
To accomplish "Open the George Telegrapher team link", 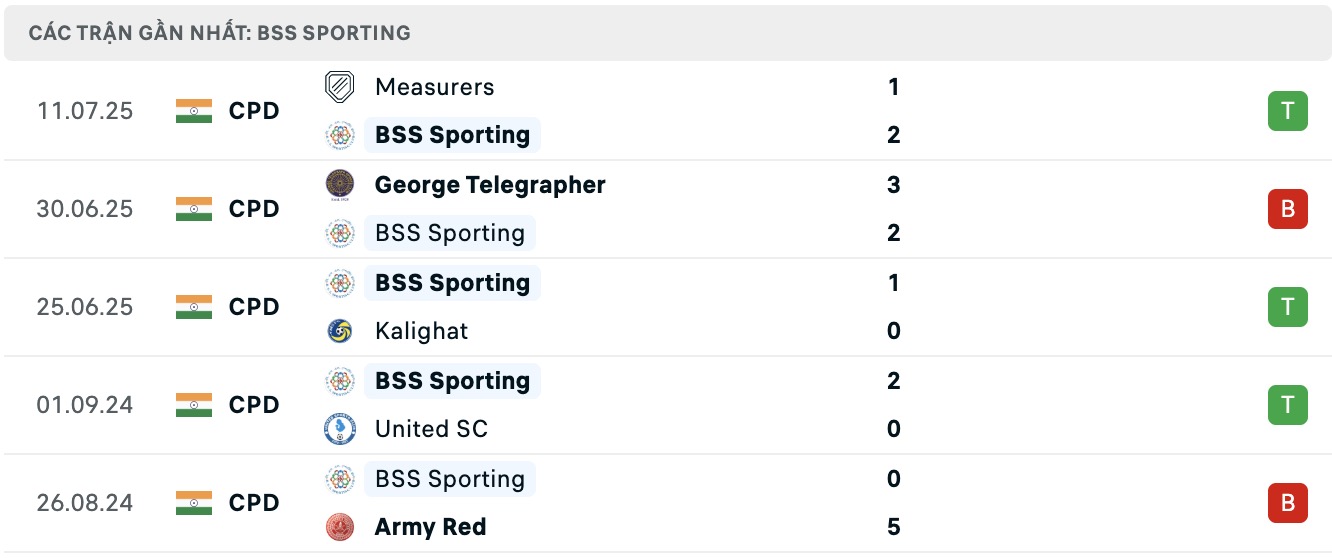I will tap(490, 185).
